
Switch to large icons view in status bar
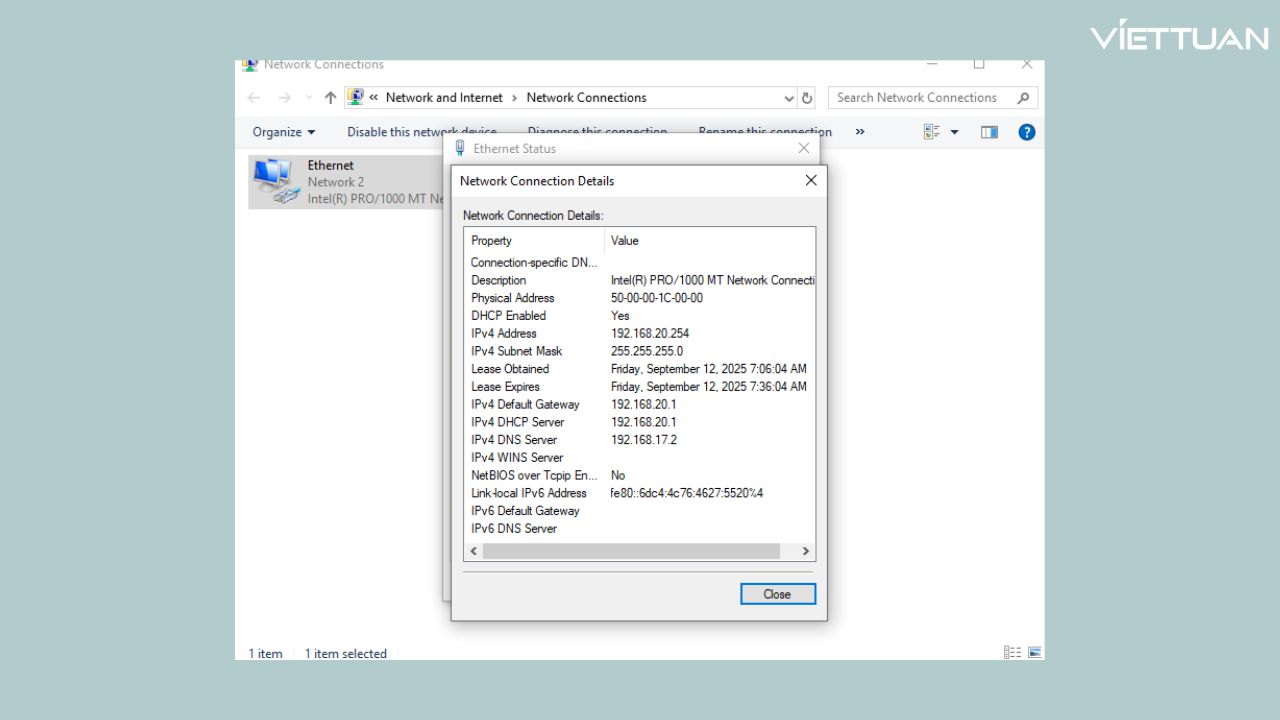click(x=1035, y=653)
